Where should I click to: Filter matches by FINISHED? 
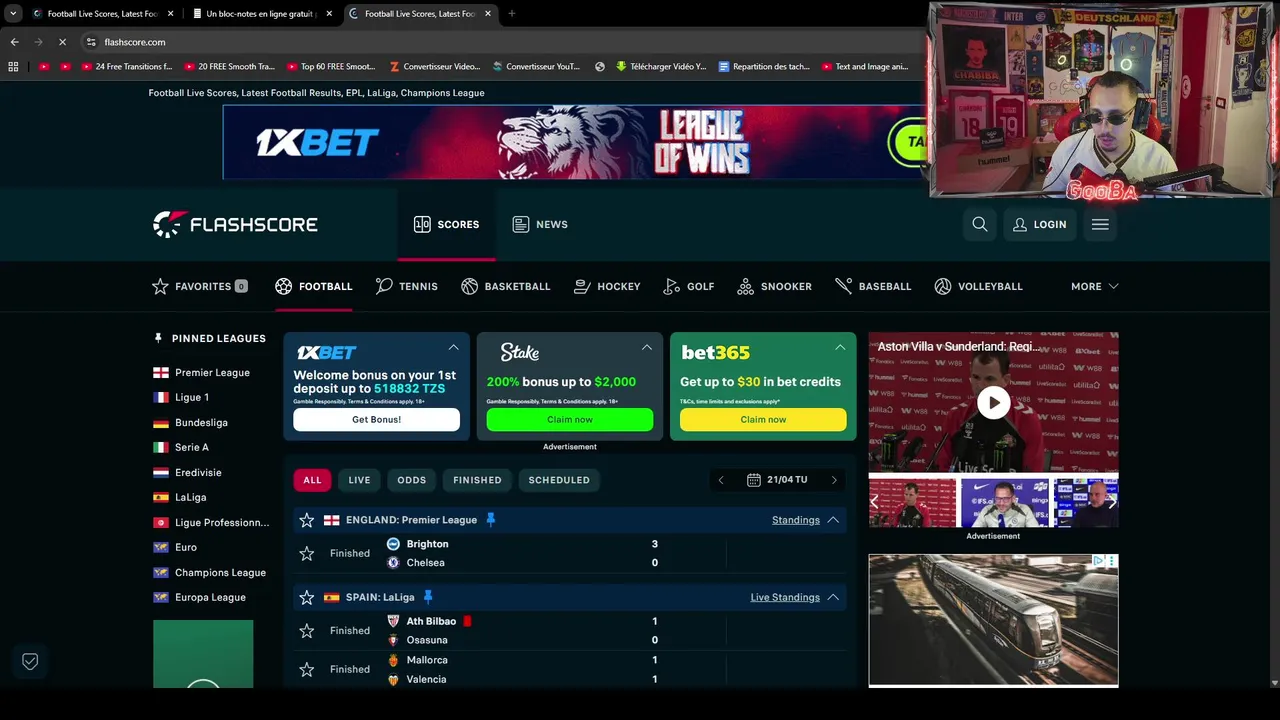pyautogui.click(x=477, y=480)
